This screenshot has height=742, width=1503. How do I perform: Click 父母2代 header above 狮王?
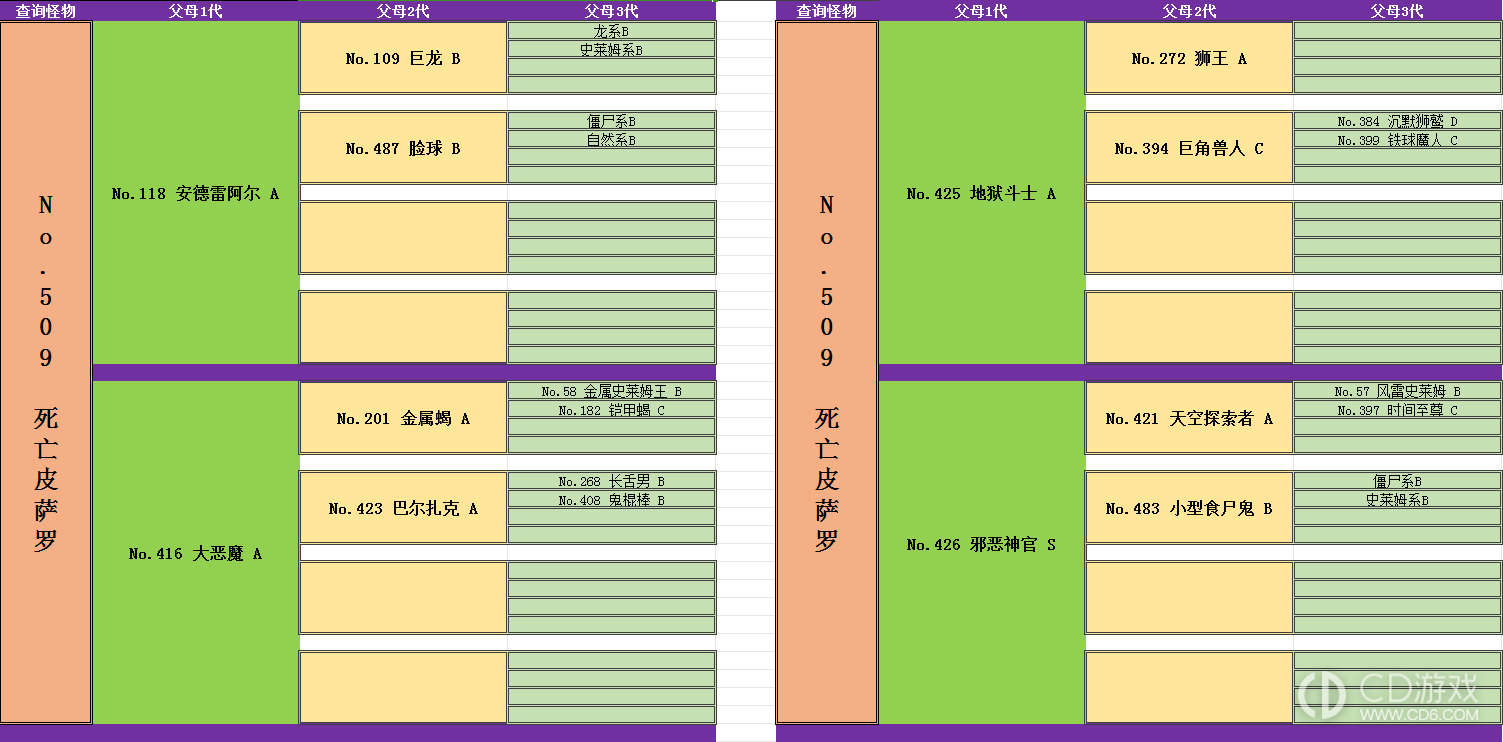pyautogui.click(x=1189, y=11)
